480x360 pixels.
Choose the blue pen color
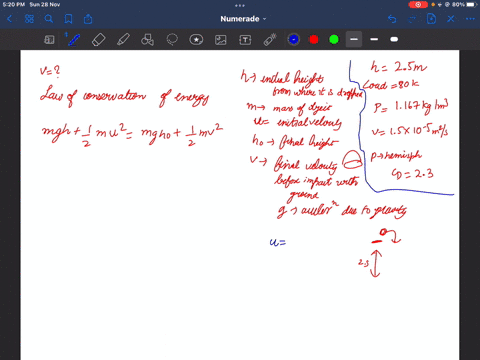point(294,40)
